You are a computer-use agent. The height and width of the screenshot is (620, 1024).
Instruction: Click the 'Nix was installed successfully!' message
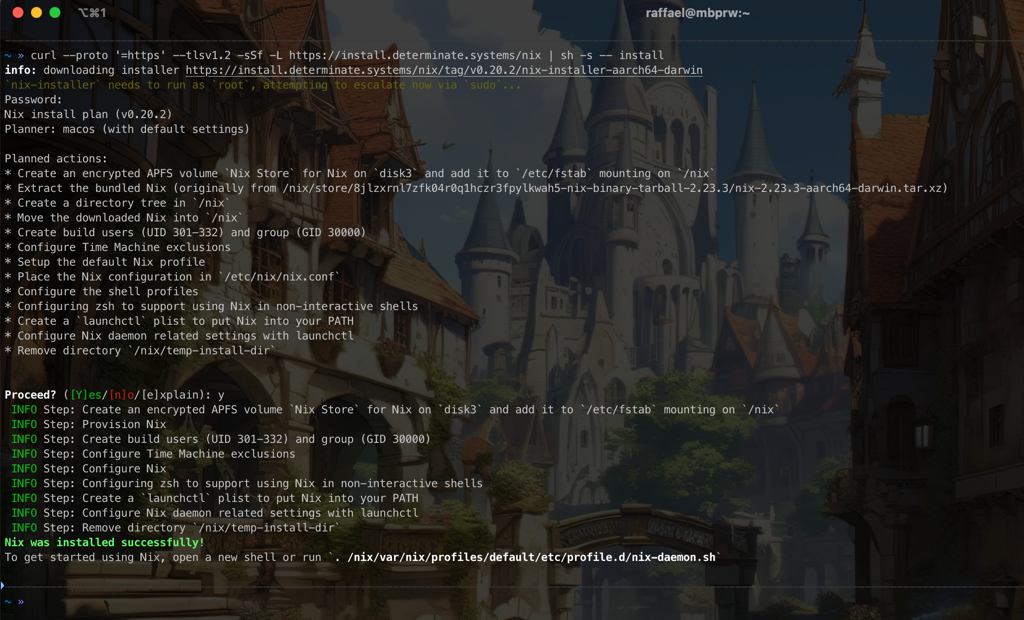pyautogui.click(x=104, y=542)
